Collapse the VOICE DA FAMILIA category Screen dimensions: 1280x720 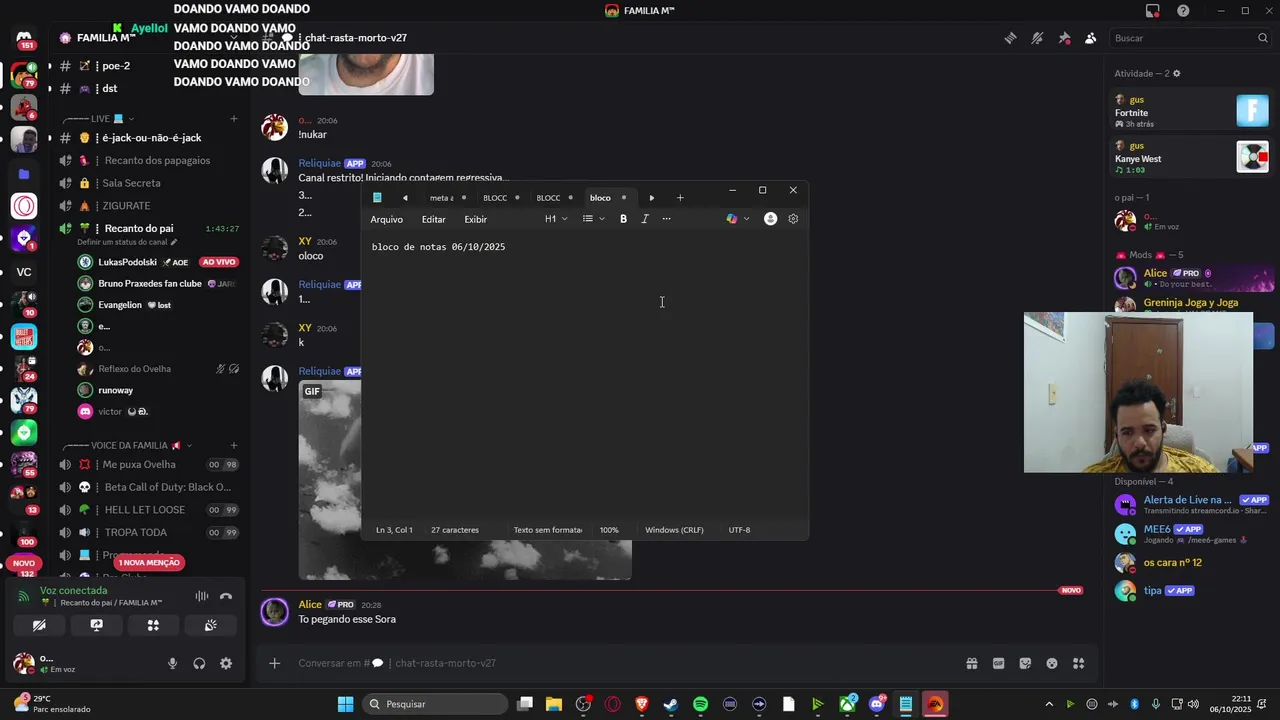pyautogui.click(x=128, y=445)
